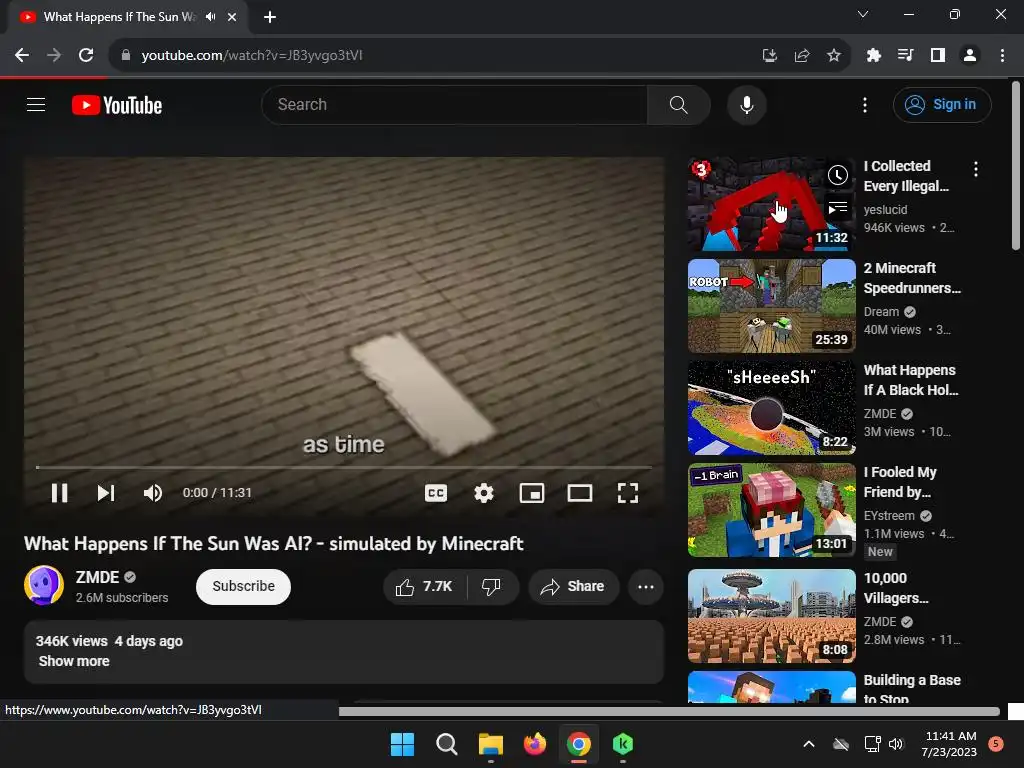Start voice search with the microphone
1024x768 pixels.
pyautogui.click(x=746, y=104)
